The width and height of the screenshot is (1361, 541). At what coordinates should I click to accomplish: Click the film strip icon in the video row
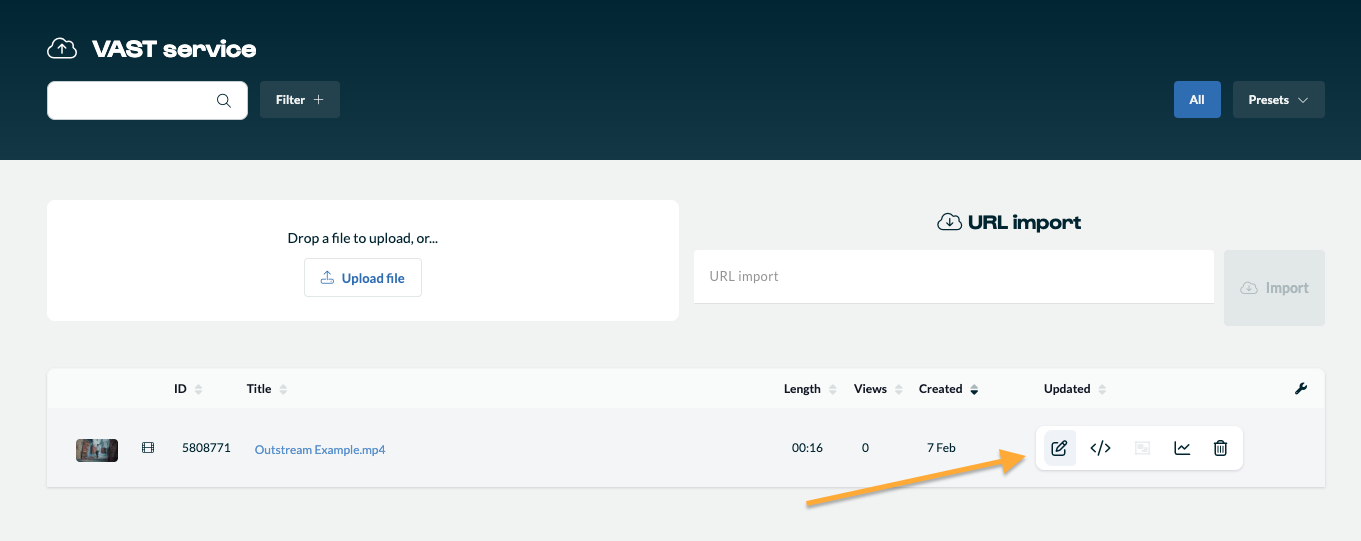[x=148, y=449]
